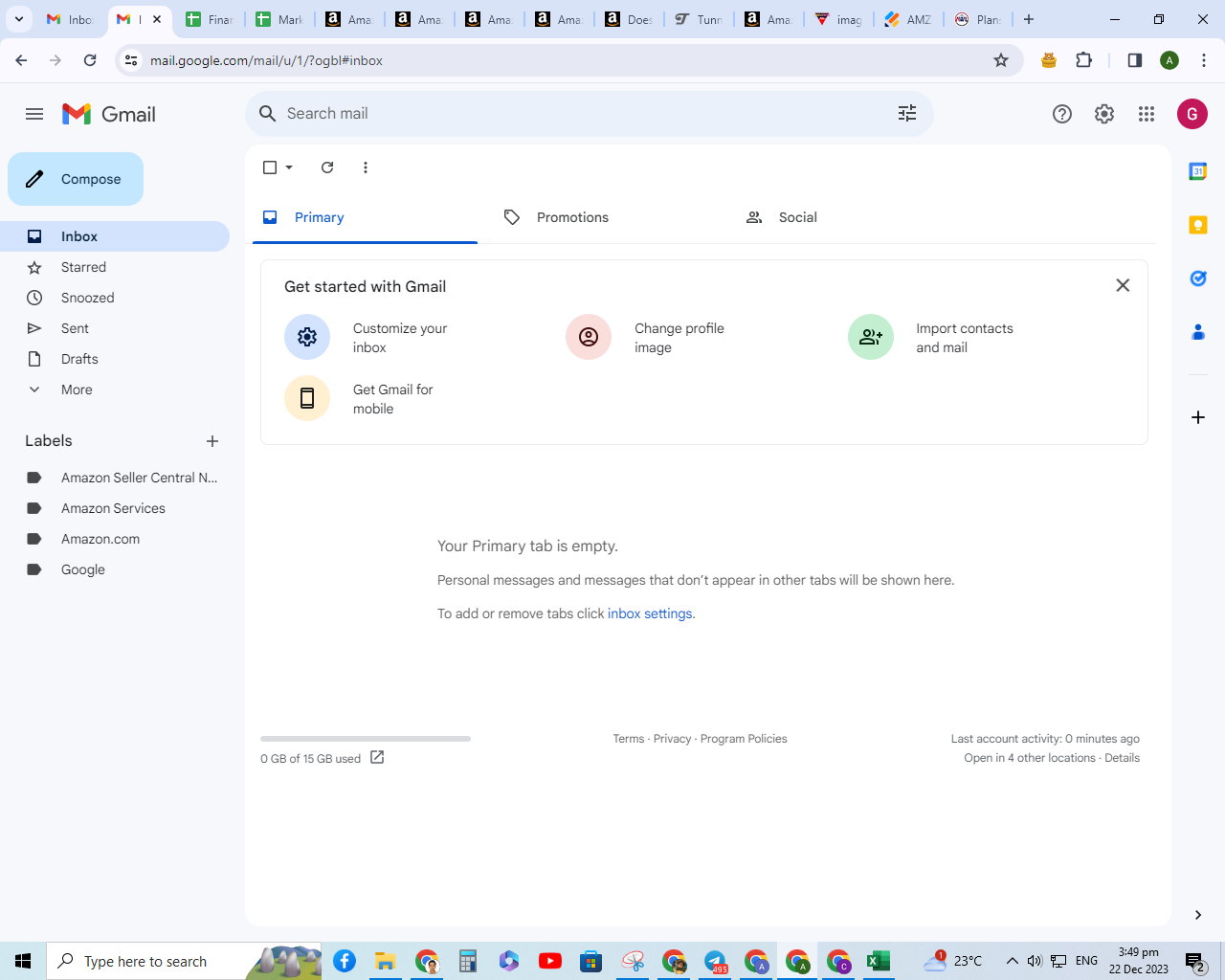This screenshot has height=980, width=1225.
Task: Show hidden system tray icons
Action: (1012, 961)
